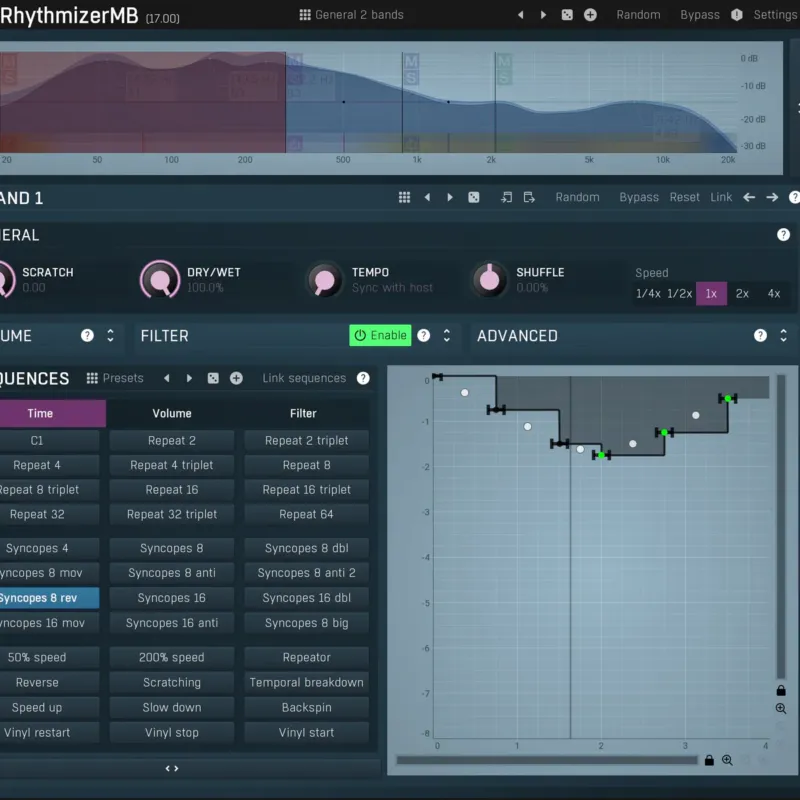Click the Band 1 copy settings icon
The height and width of the screenshot is (800, 800).
(506, 197)
